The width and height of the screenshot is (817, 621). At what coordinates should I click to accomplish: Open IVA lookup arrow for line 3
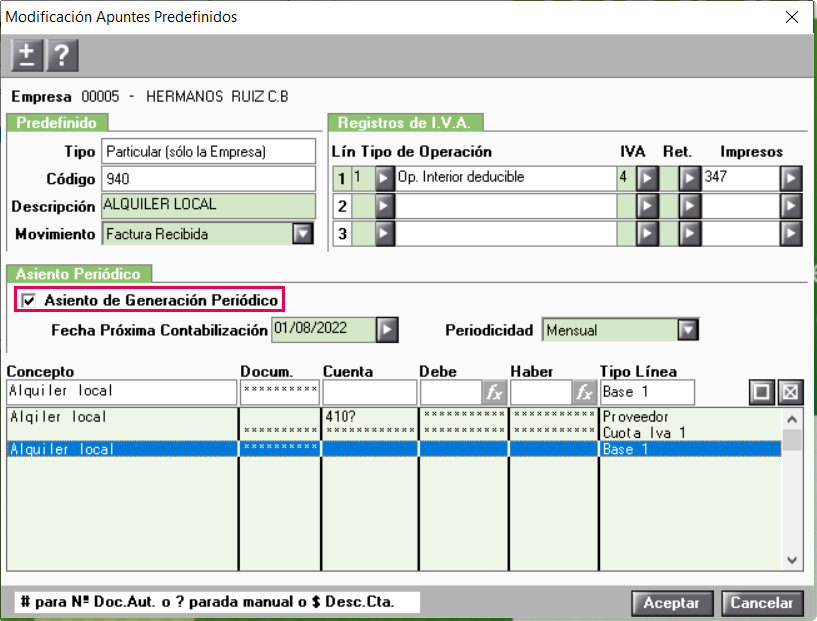click(647, 233)
